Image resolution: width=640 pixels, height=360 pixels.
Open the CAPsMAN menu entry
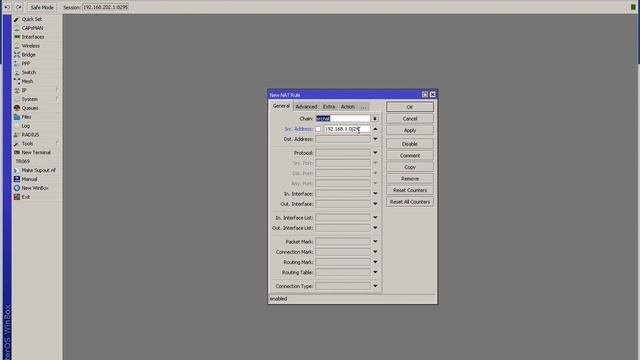coord(32,28)
